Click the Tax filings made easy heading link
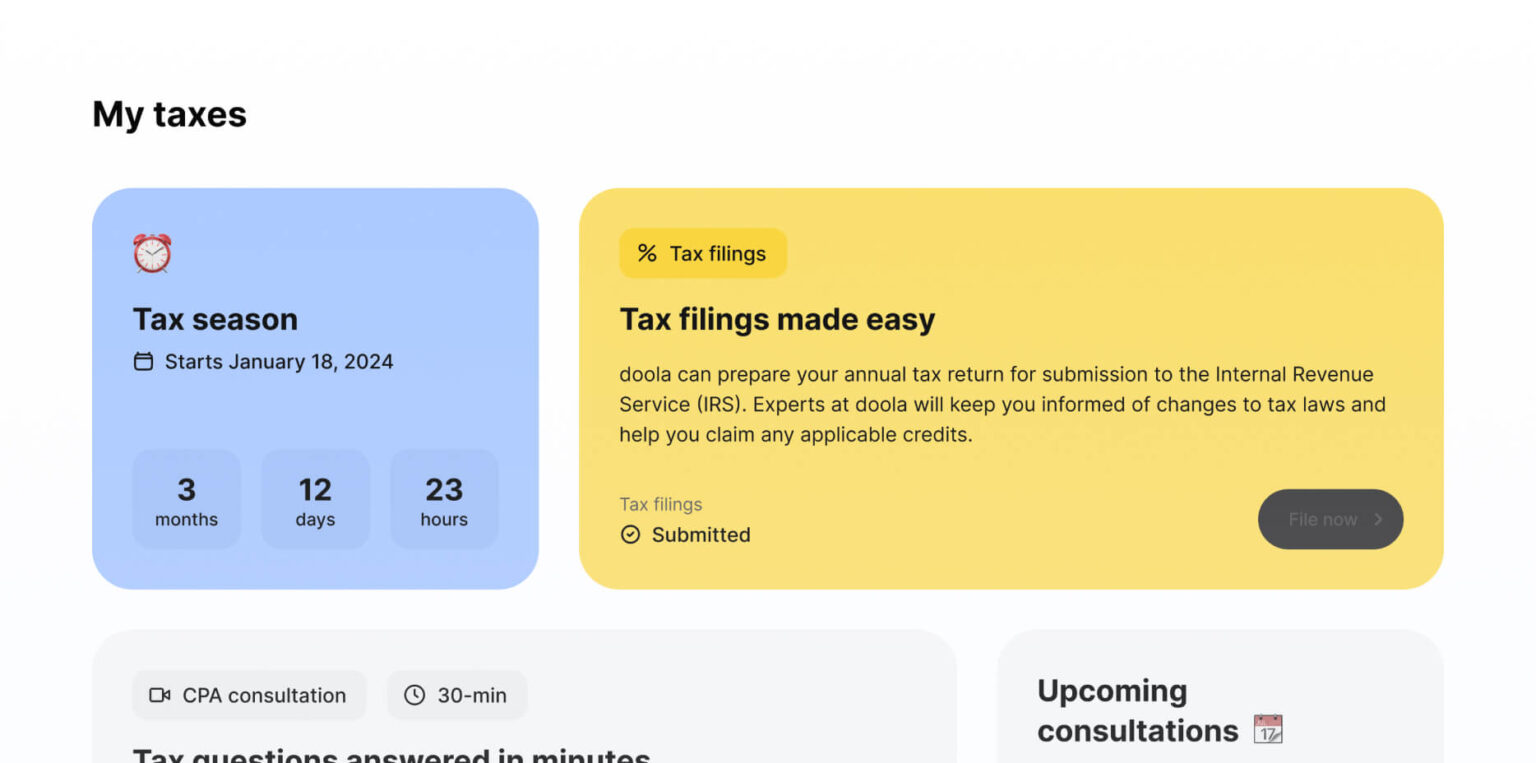1536x763 pixels. (778, 319)
